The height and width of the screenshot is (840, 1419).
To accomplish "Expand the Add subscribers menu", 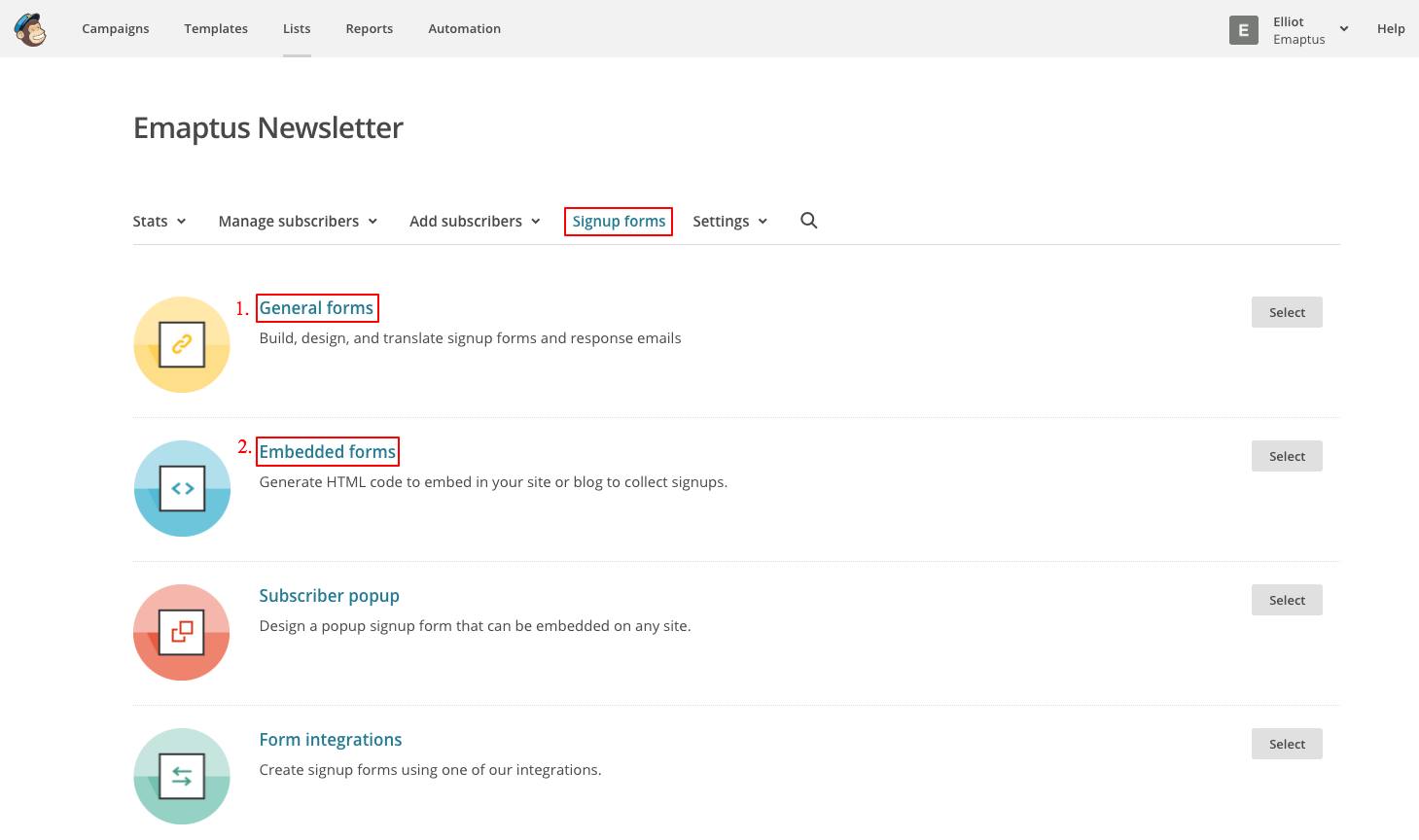I will 475,222.
